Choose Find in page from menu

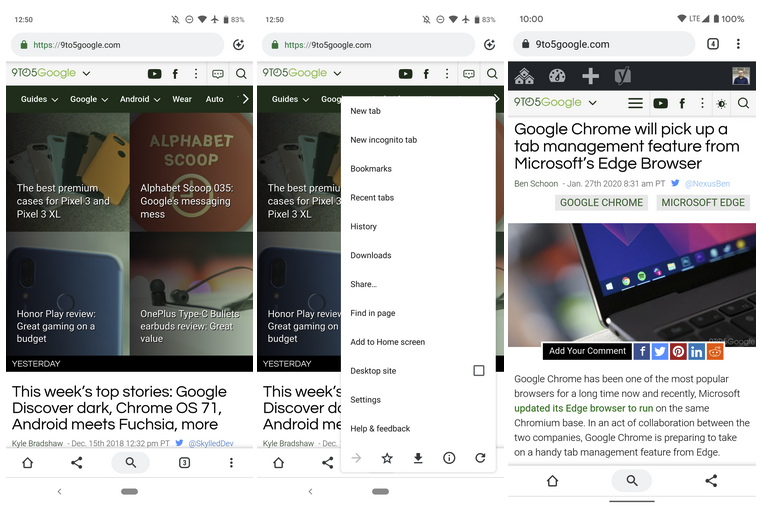tap(372, 313)
